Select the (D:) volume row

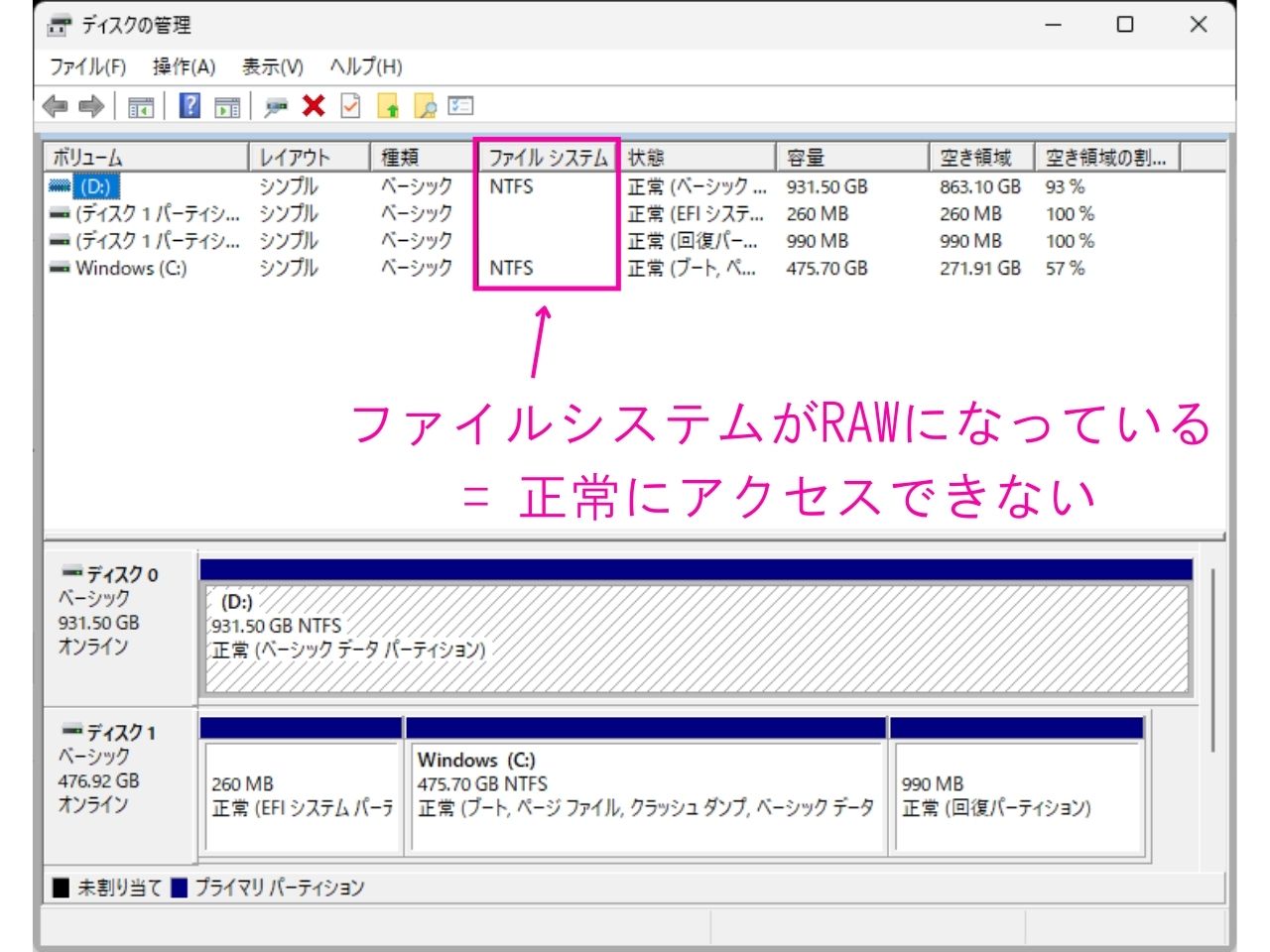tap(635, 186)
